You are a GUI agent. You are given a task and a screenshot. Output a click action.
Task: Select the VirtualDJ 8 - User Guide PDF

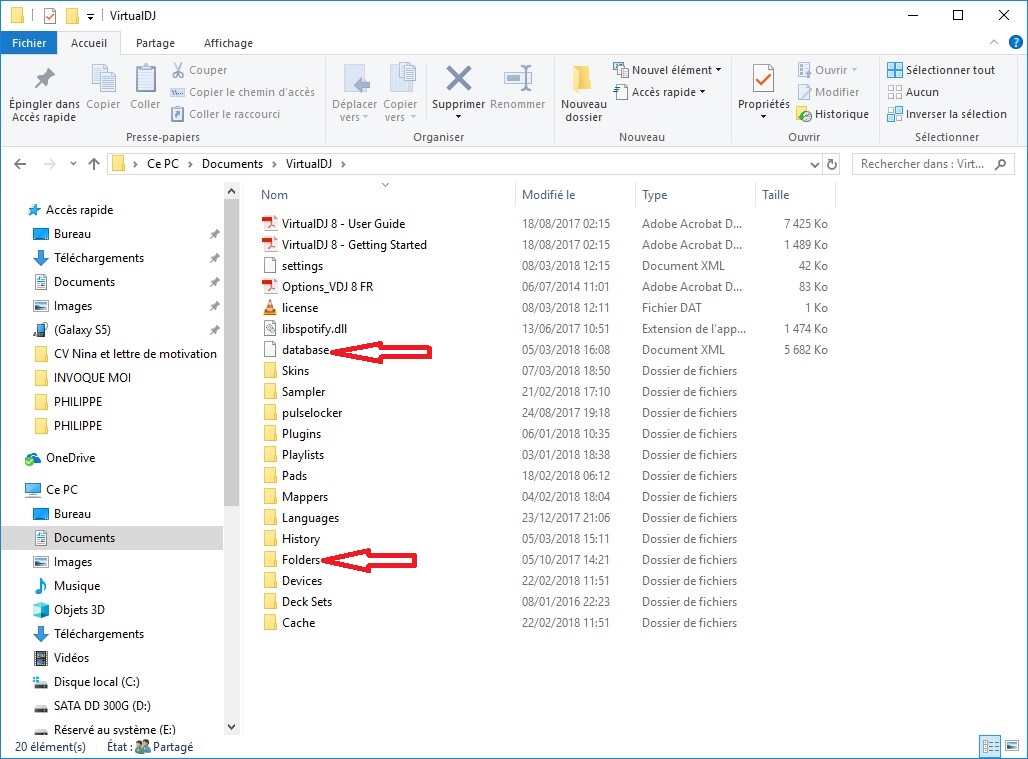344,224
